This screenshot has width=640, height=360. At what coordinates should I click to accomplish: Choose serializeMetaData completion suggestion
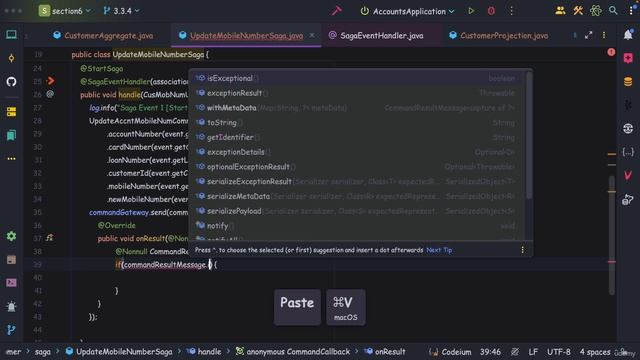coord(357,196)
